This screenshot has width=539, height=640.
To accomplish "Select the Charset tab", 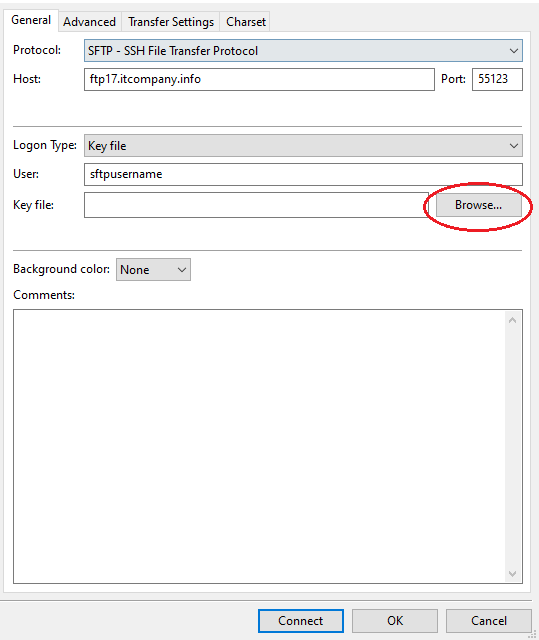I will click(x=246, y=22).
